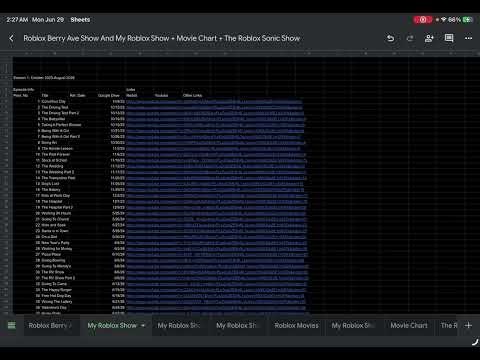
Task: Click the undo arrow icon
Action: 390,38
